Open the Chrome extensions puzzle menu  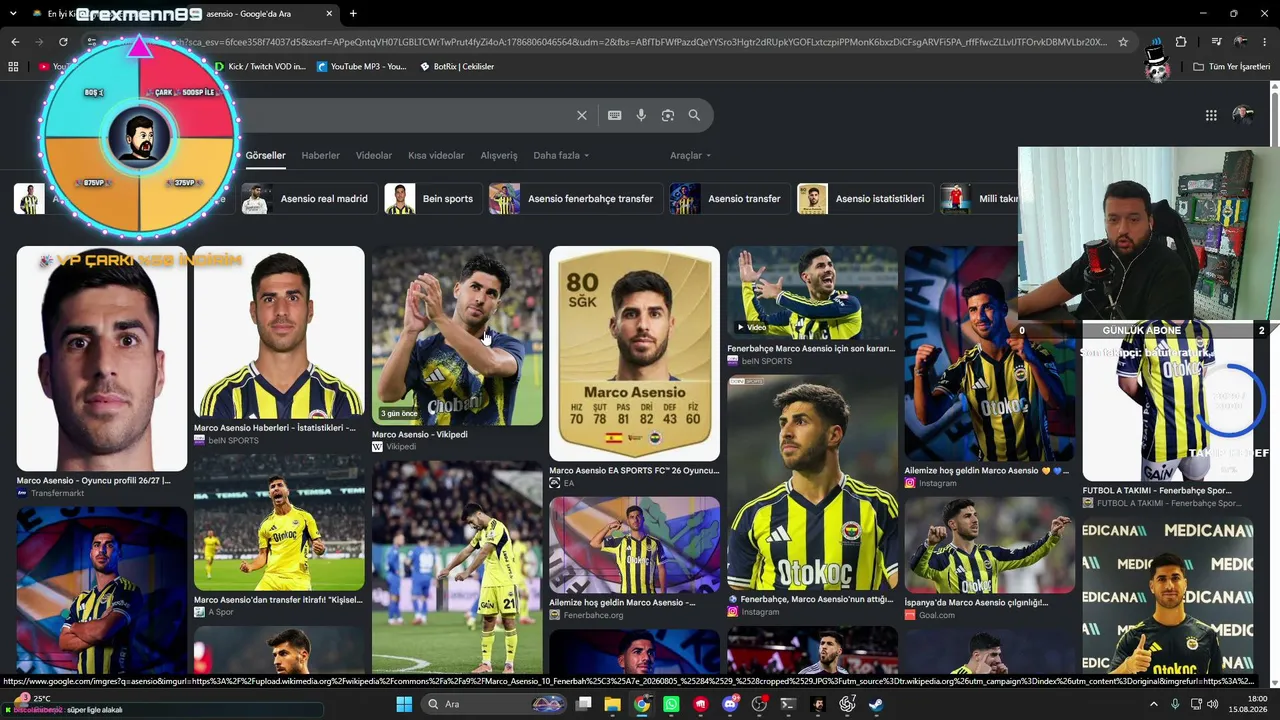1181,42
